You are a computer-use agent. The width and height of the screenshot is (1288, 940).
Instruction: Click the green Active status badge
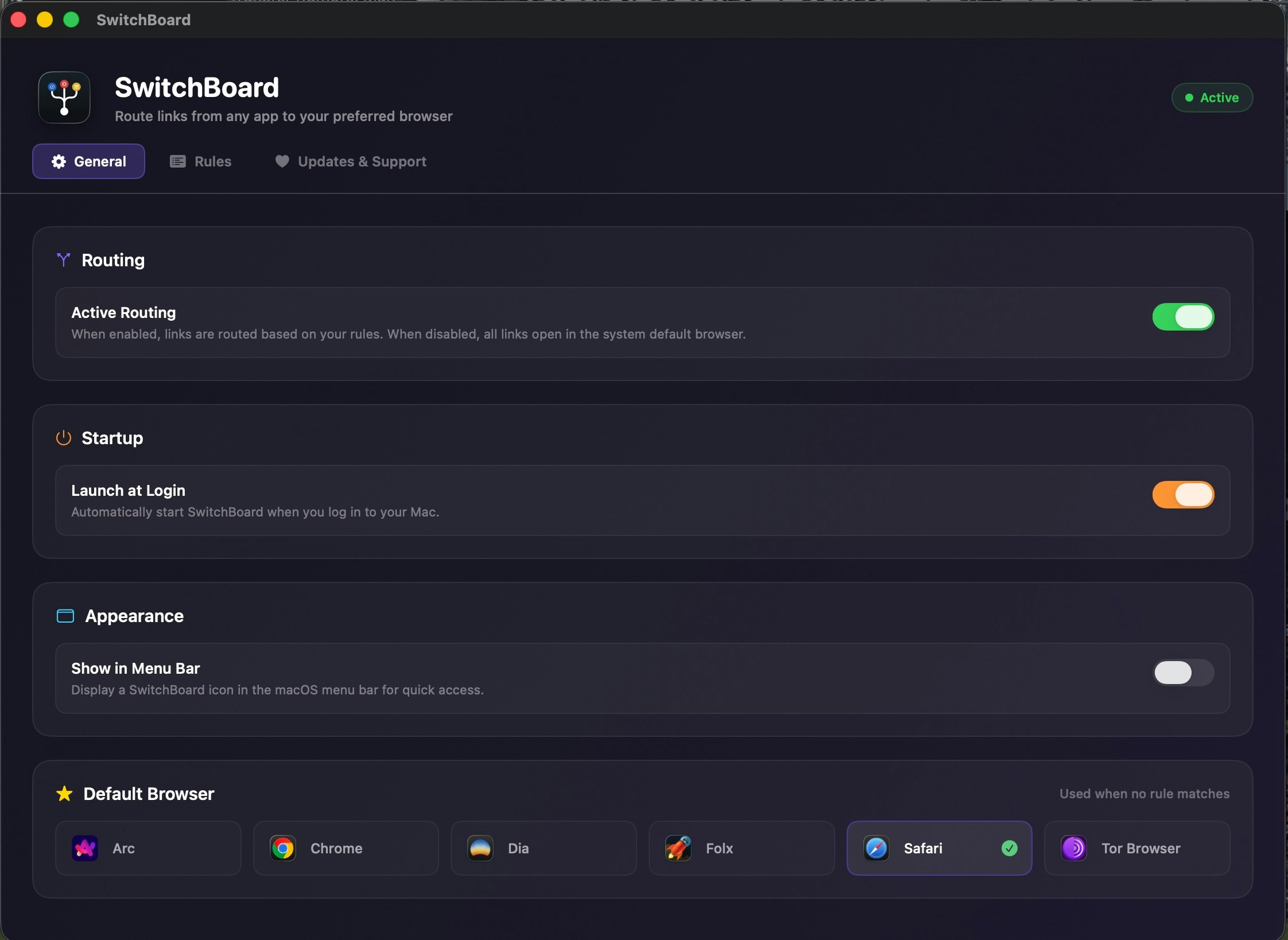click(1212, 98)
